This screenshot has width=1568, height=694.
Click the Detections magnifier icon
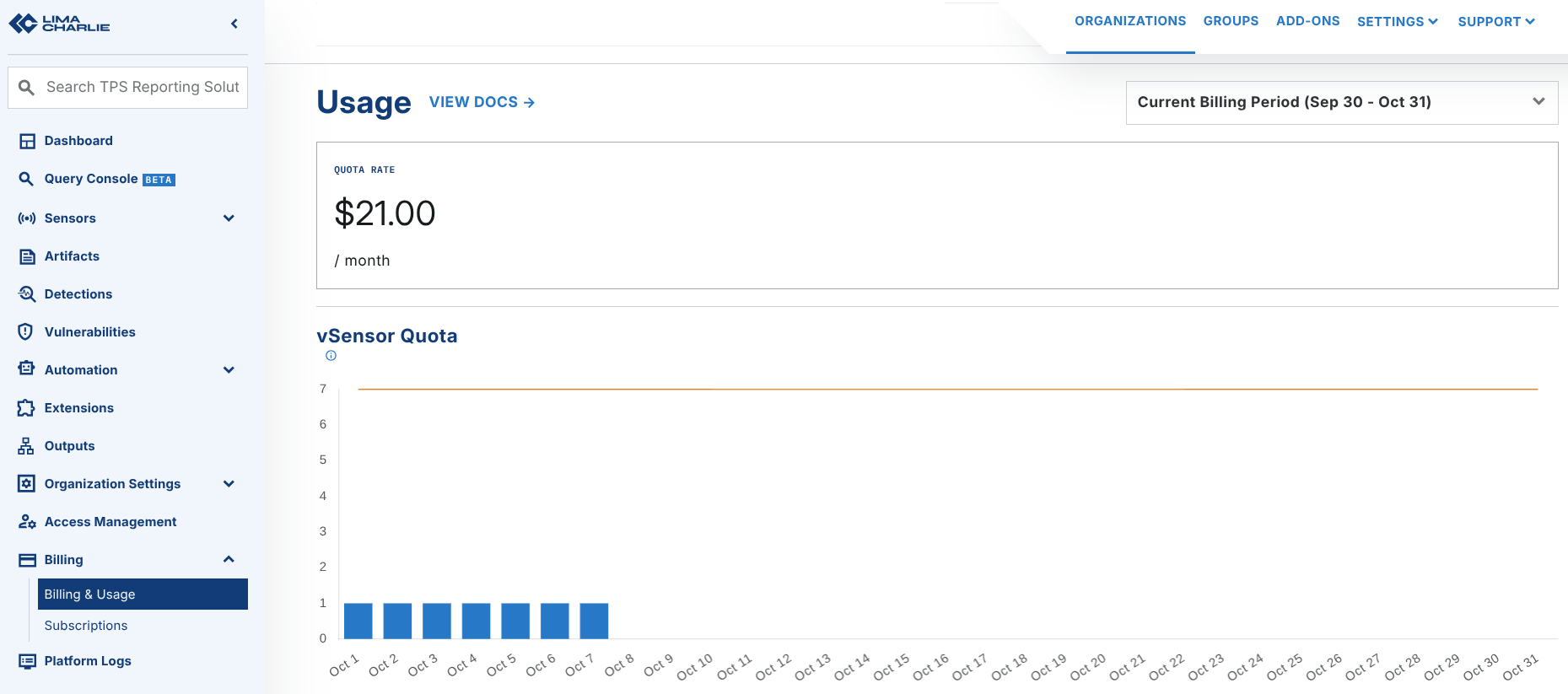27,294
